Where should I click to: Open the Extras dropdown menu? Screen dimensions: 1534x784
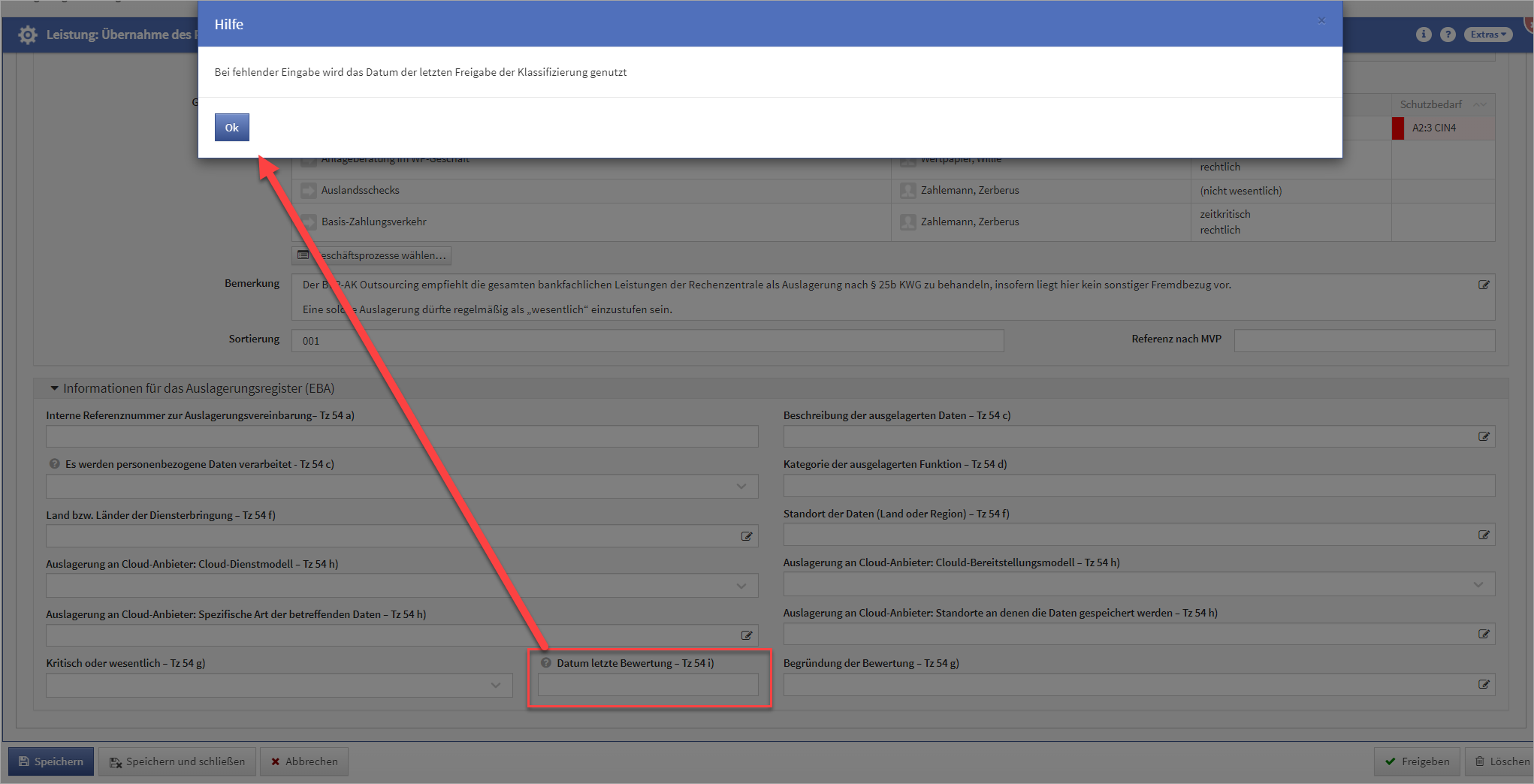(x=1487, y=35)
